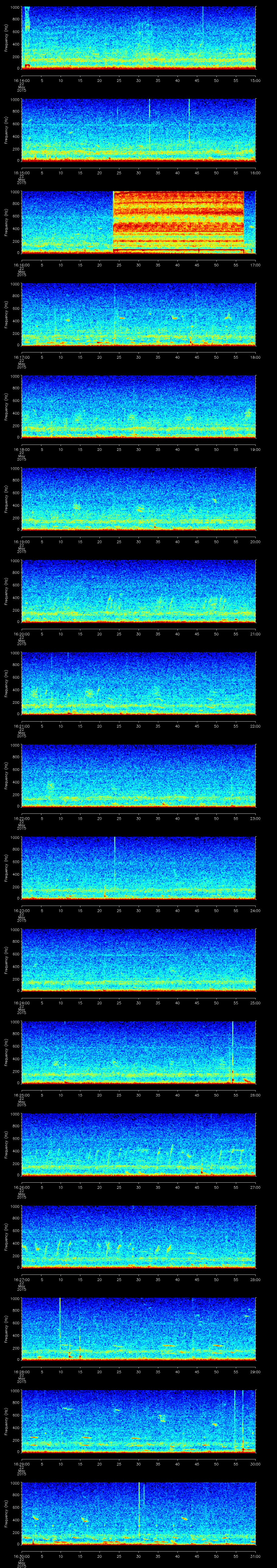Click the spectrogram panel starting at 16:19:00
The height and width of the screenshot is (1568, 277).
(139, 499)
